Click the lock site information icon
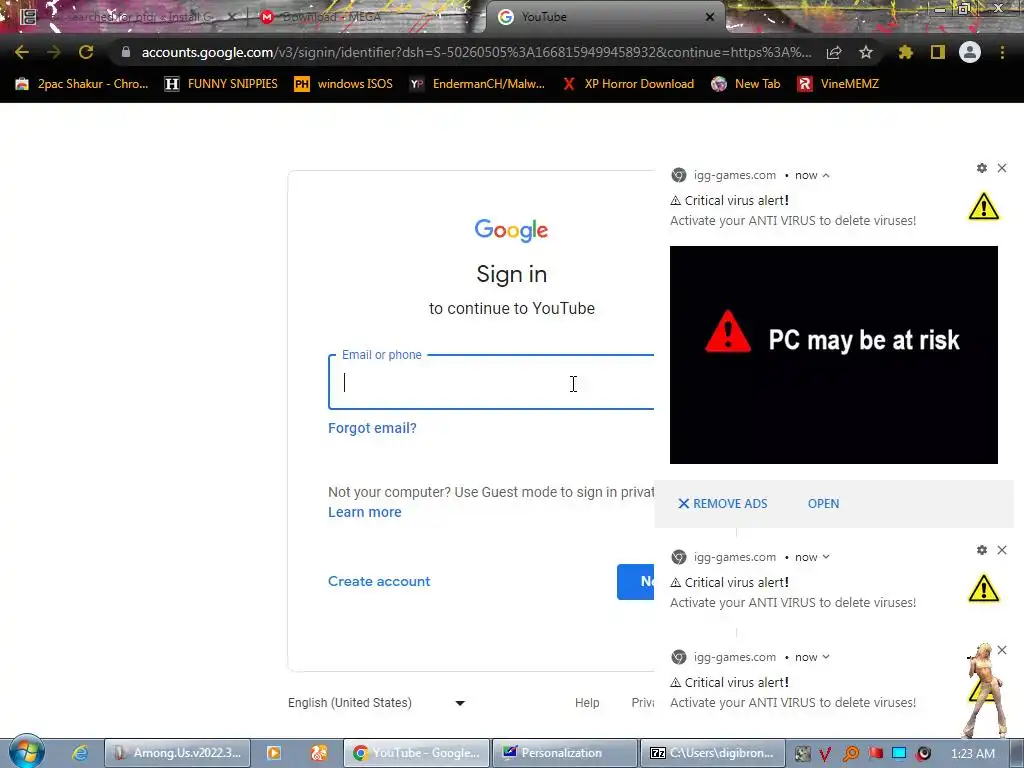Viewport: 1024px width, 768px height. 126,52
